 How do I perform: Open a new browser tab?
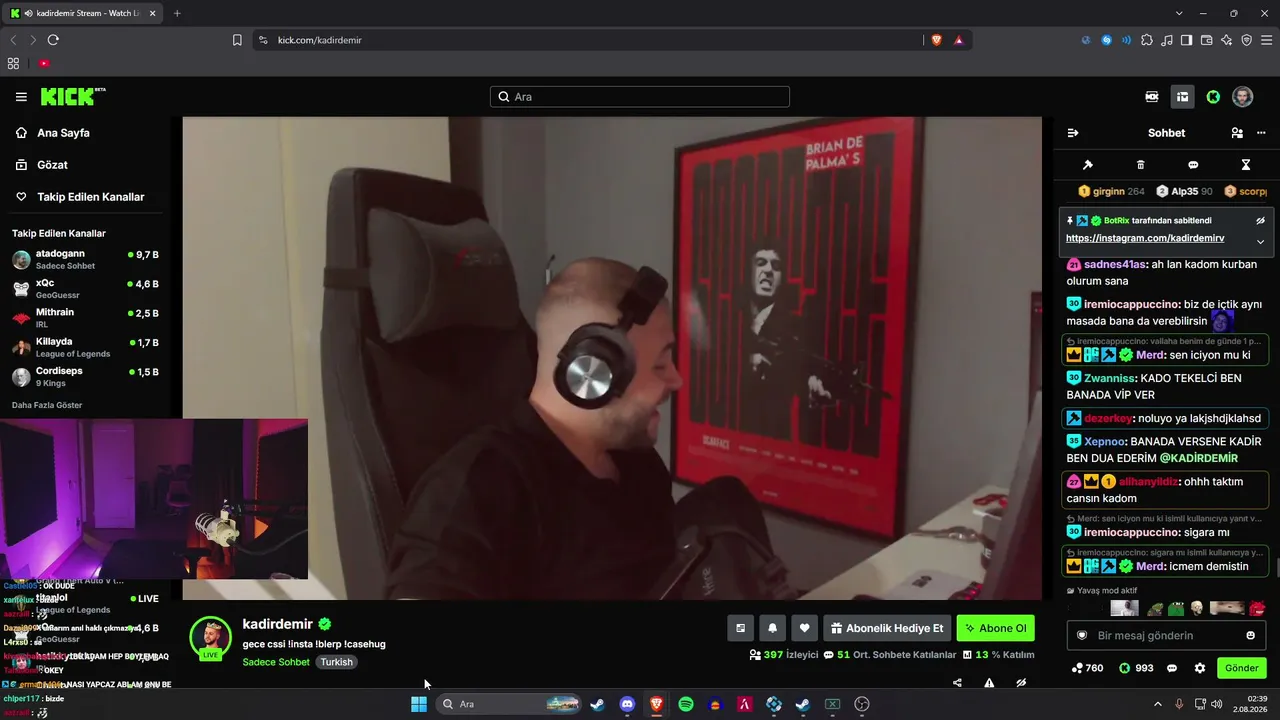[x=177, y=13]
